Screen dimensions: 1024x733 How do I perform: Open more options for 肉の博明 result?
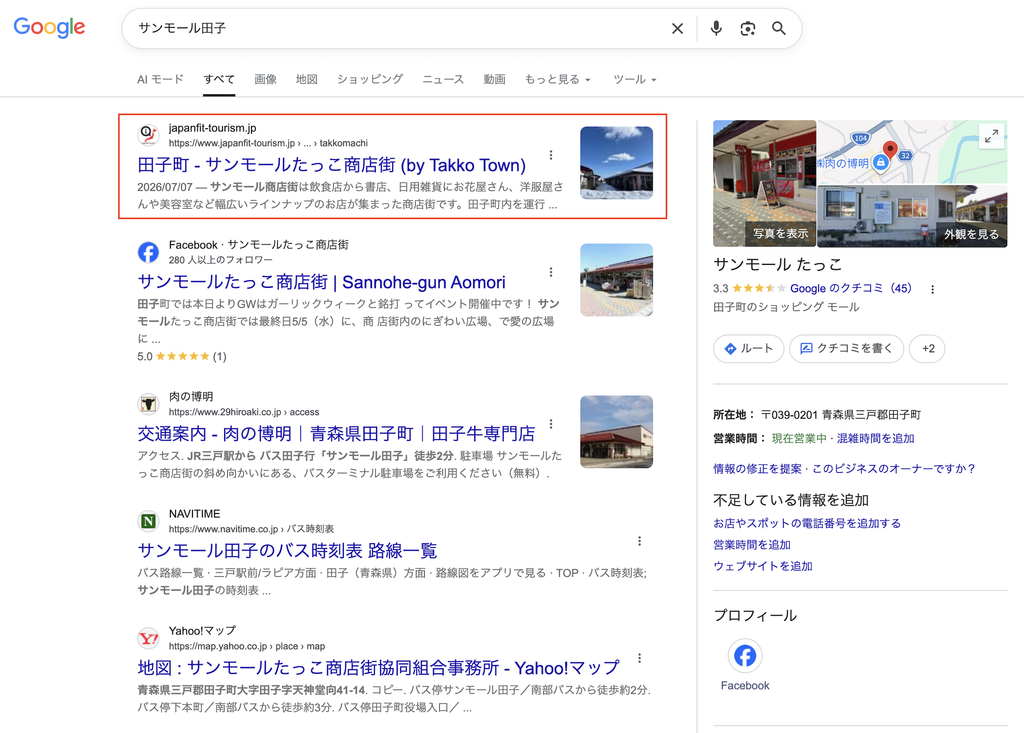point(551,424)
